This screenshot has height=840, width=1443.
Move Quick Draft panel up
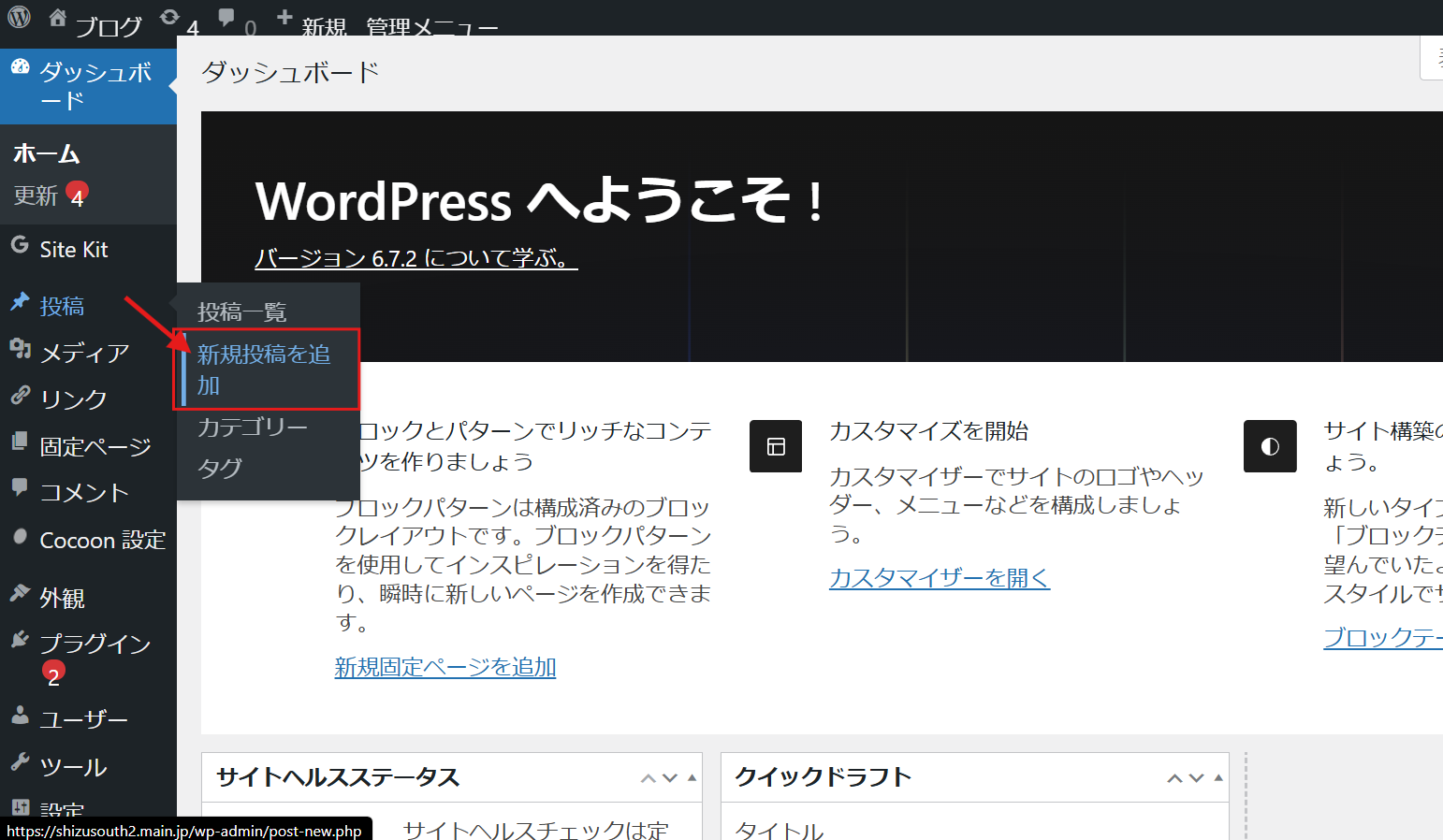[1174, 778]
